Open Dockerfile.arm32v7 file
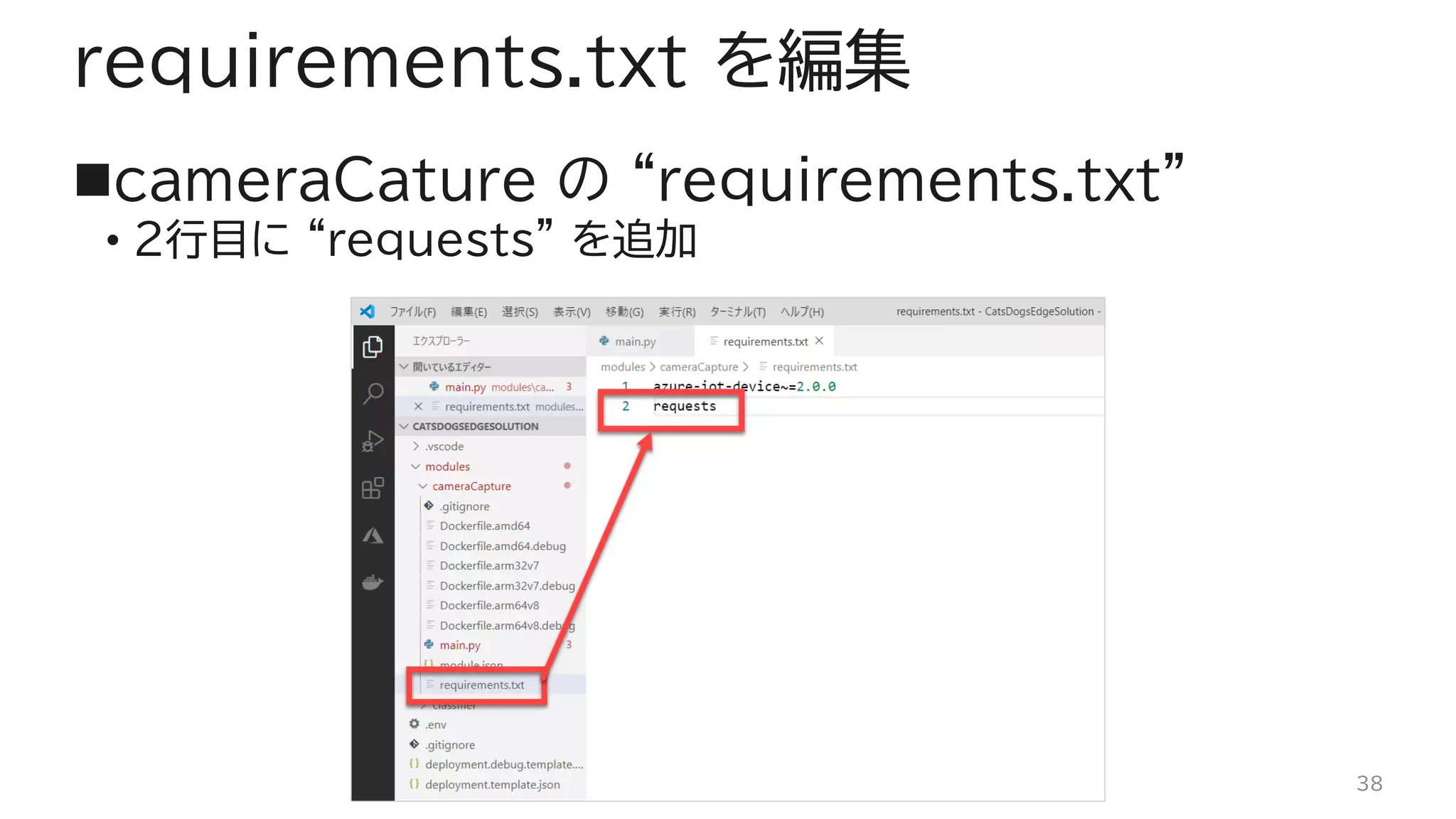This screenshot has height=819, width=1456. pos(491,566)
